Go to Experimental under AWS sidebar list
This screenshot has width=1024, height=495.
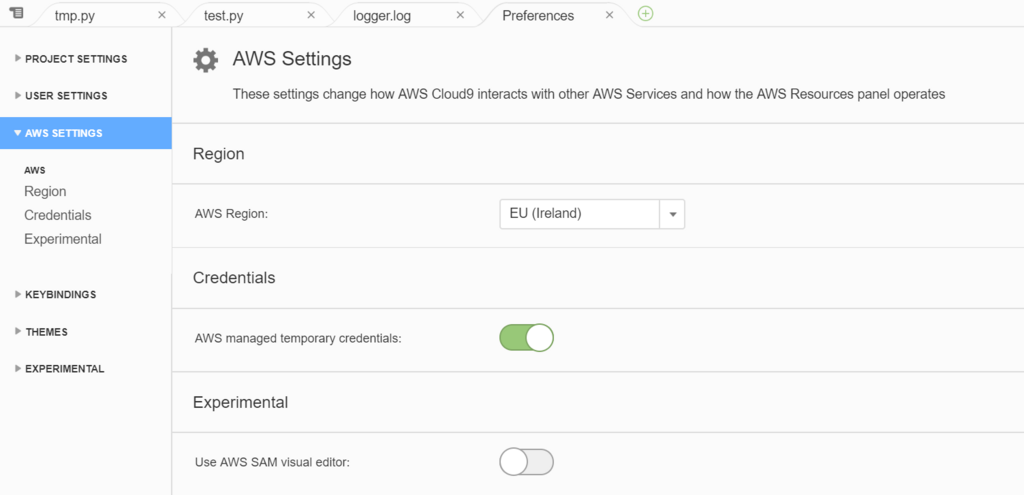(x=63, y=239)
